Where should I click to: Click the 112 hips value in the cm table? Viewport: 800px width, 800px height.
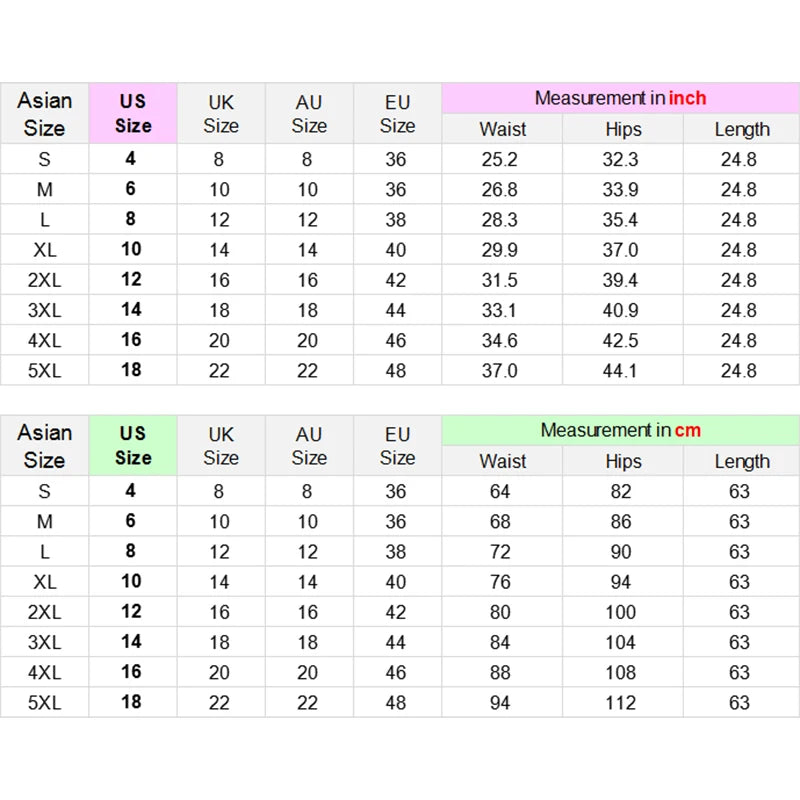coord(620,703)
